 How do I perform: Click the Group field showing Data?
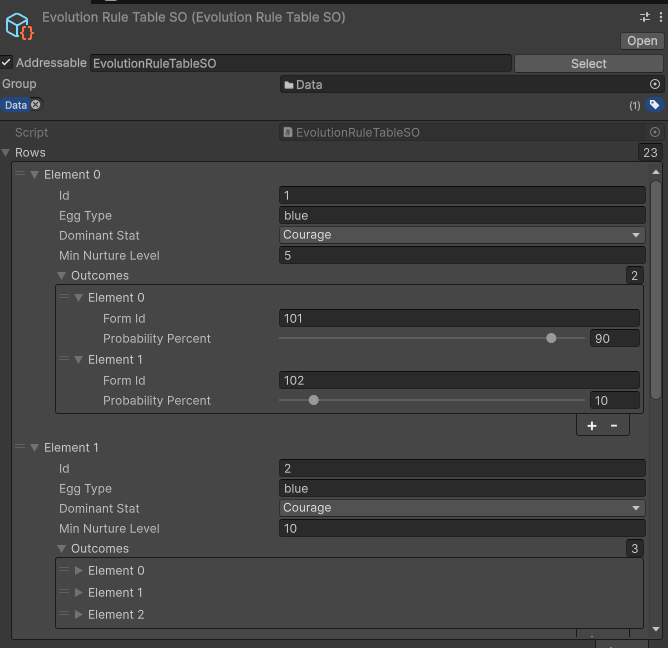tap(471, 84)
